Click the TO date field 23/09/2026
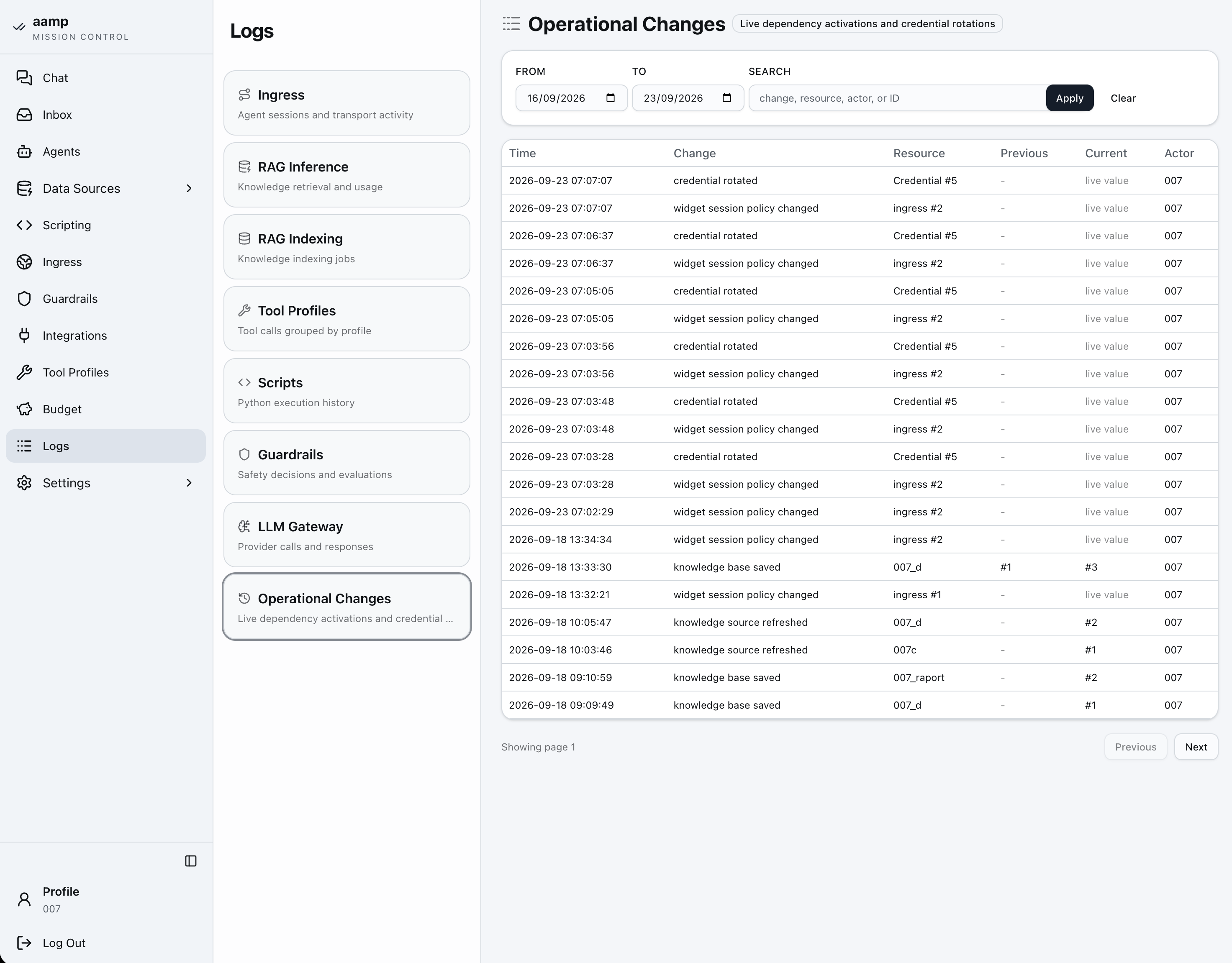The image size is (1232, 963). click(x=688, y=98)
